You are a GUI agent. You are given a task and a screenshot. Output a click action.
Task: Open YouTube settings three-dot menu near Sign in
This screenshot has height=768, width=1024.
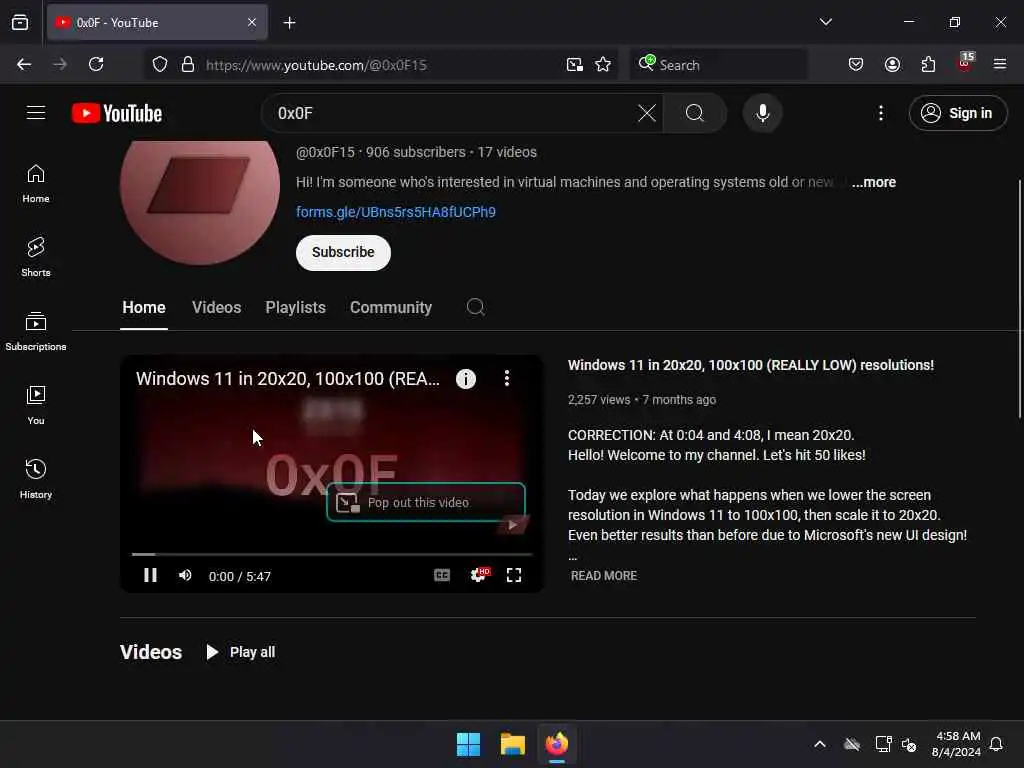(x=881, y=113)
